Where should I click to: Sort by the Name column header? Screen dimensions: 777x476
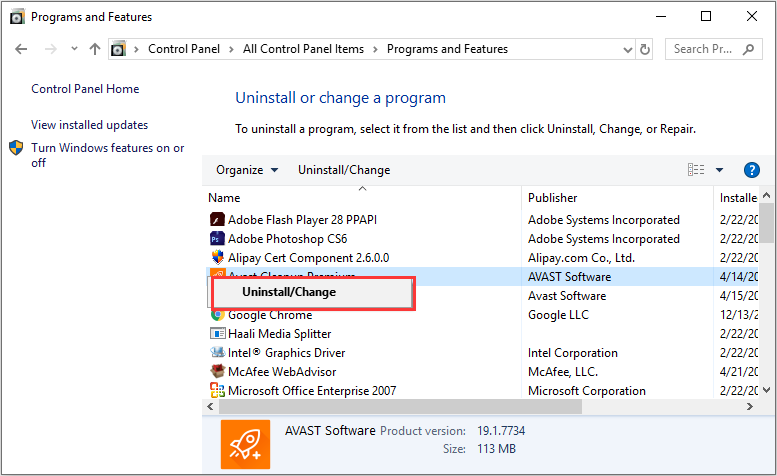coord(362,198)
